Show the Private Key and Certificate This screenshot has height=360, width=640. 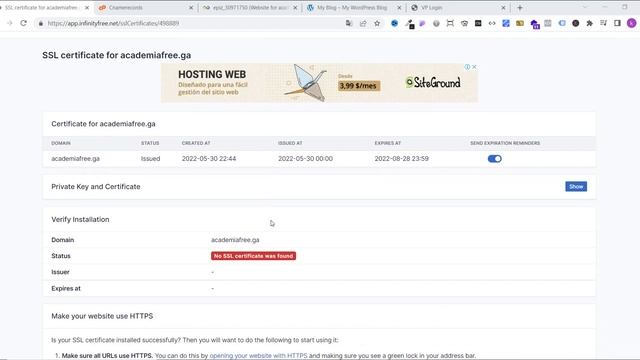[x=576, y=187]
